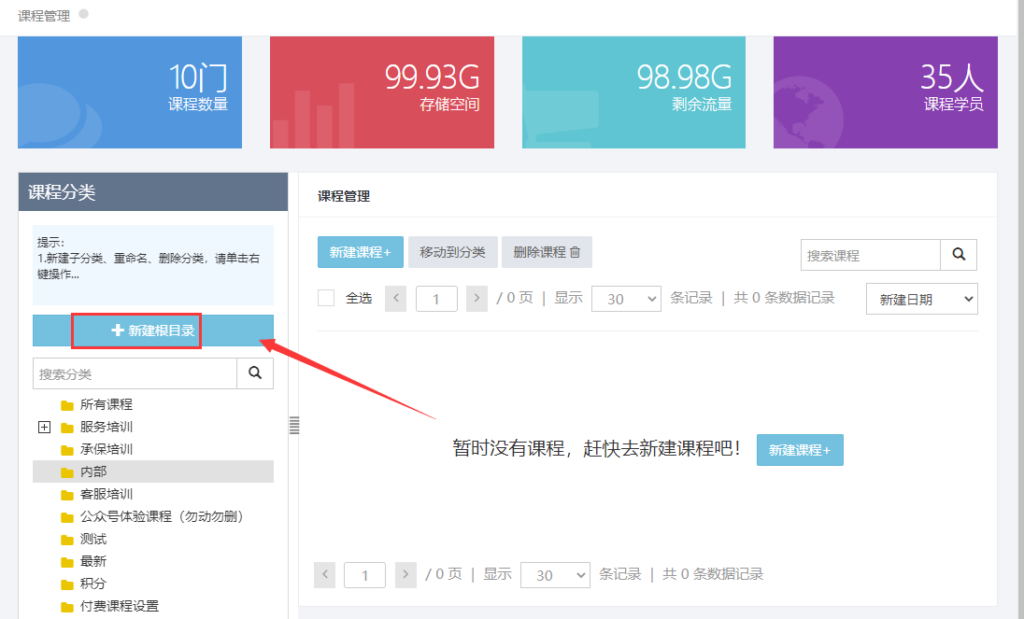Select 付费课程设置 category
Viewport: 1024px width, 619px height.
pos(120,607)
